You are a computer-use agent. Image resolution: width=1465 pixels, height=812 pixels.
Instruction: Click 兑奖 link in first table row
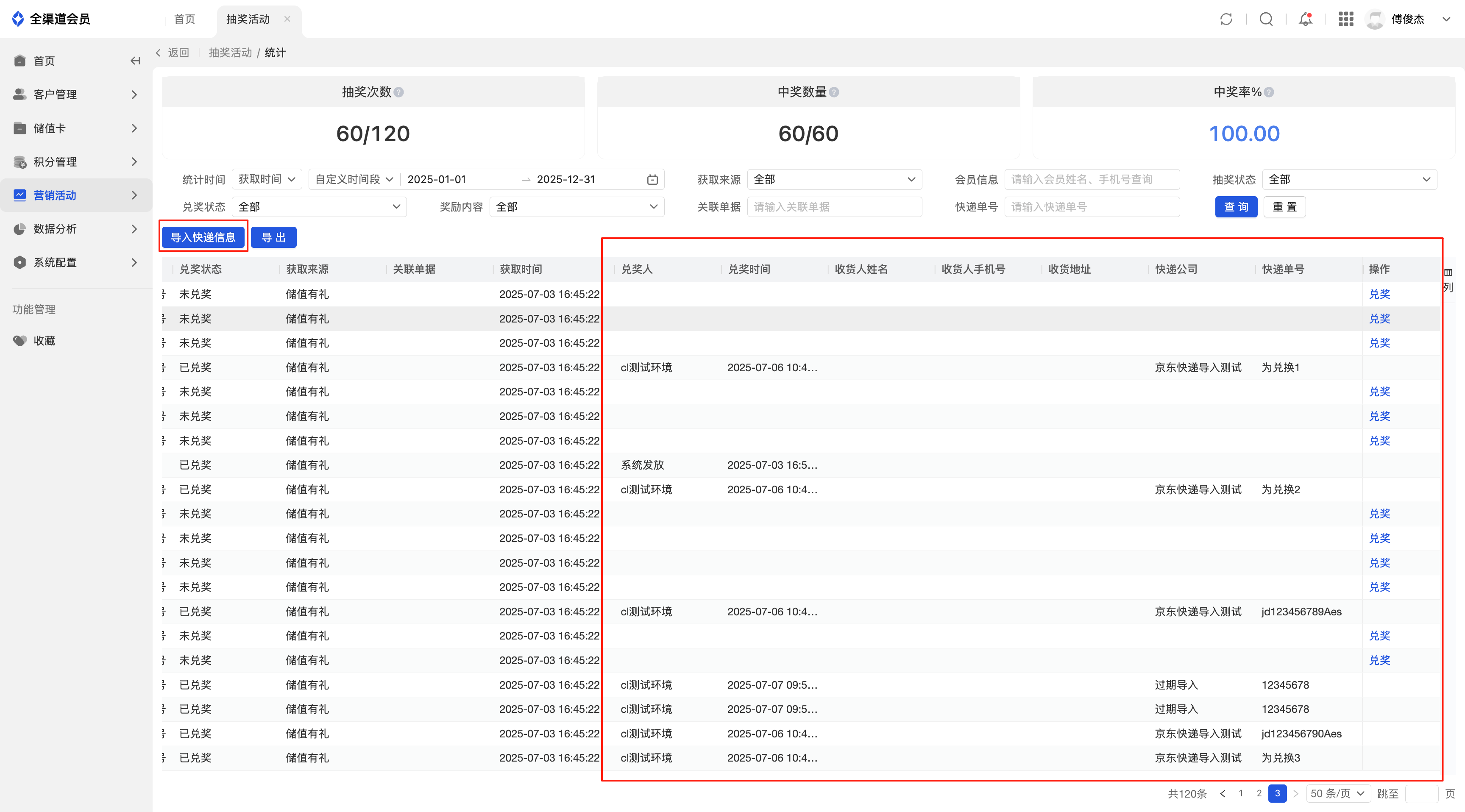1379,294
